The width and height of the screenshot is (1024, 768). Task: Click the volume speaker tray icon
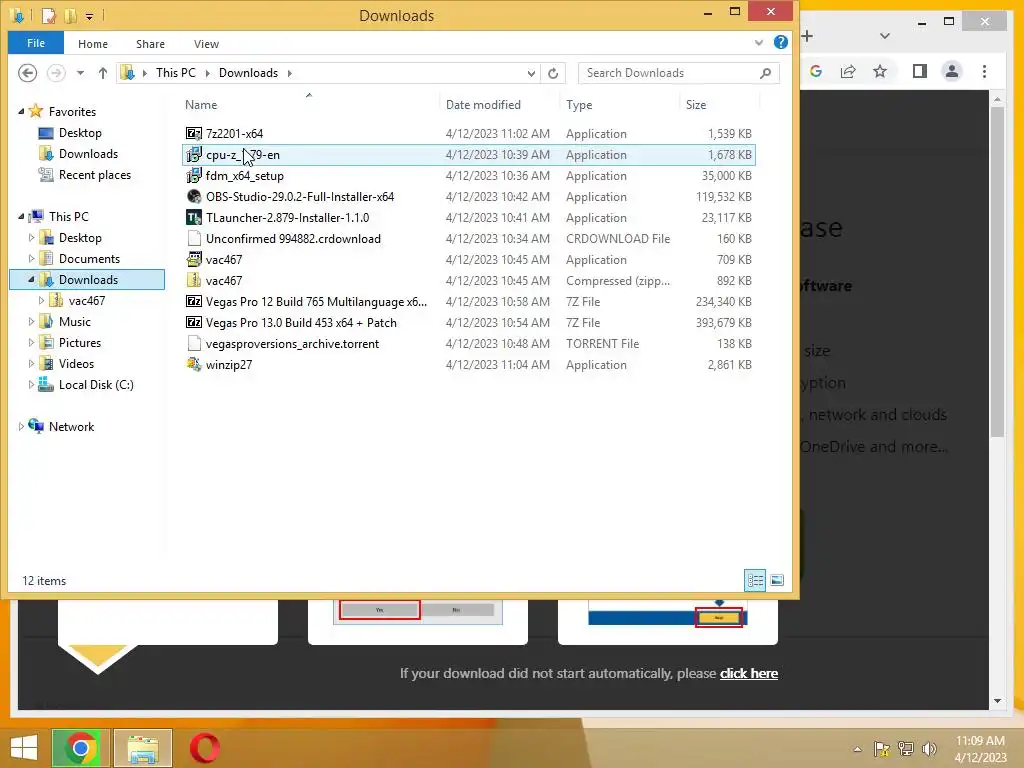coord(929,748)
